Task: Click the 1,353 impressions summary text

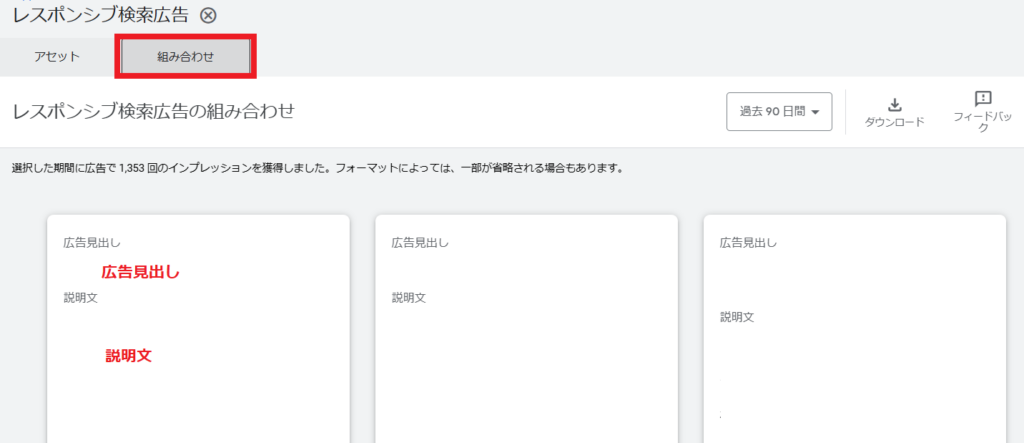Action: coord(317,168)
